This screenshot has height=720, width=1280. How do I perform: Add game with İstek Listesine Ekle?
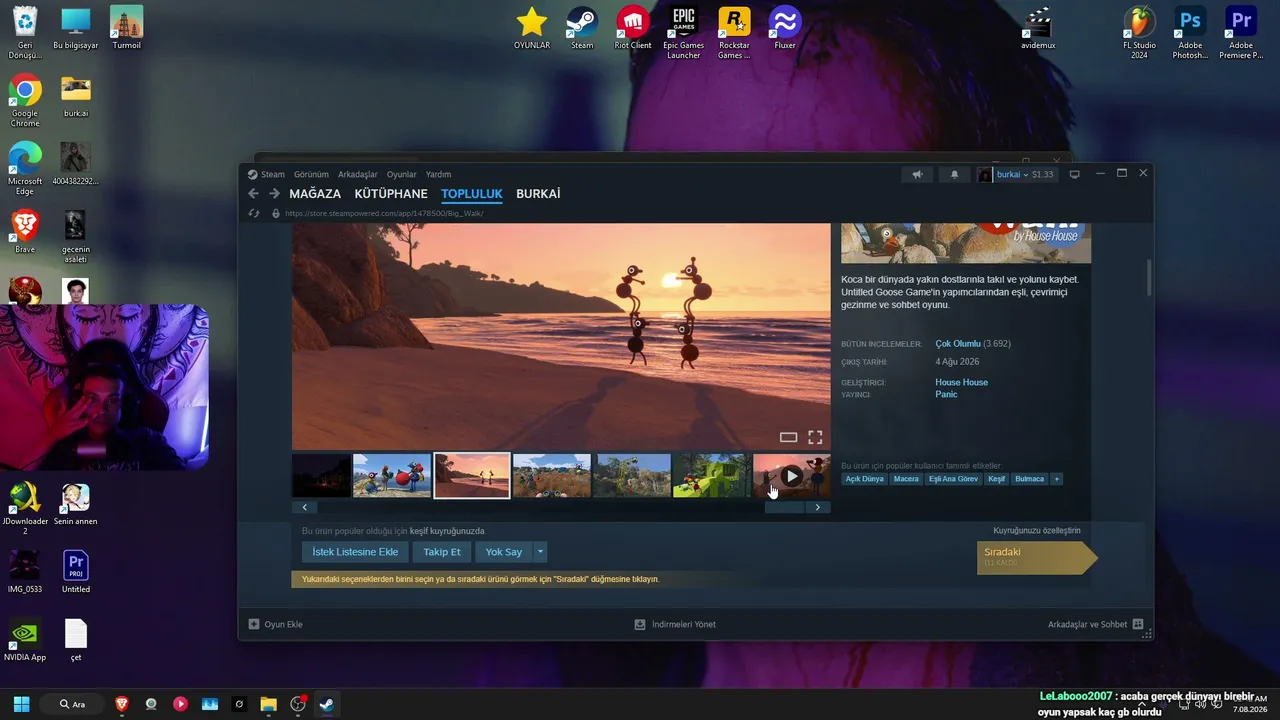point(355,552)
